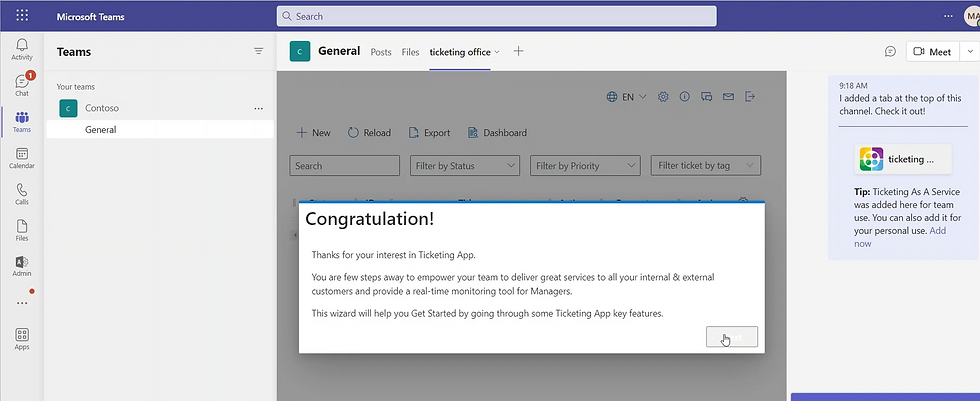Image resolution: width=980 pixels, height=401 pixels.
Task: Start a meeting with Meet button
Action: coord(932,52)
